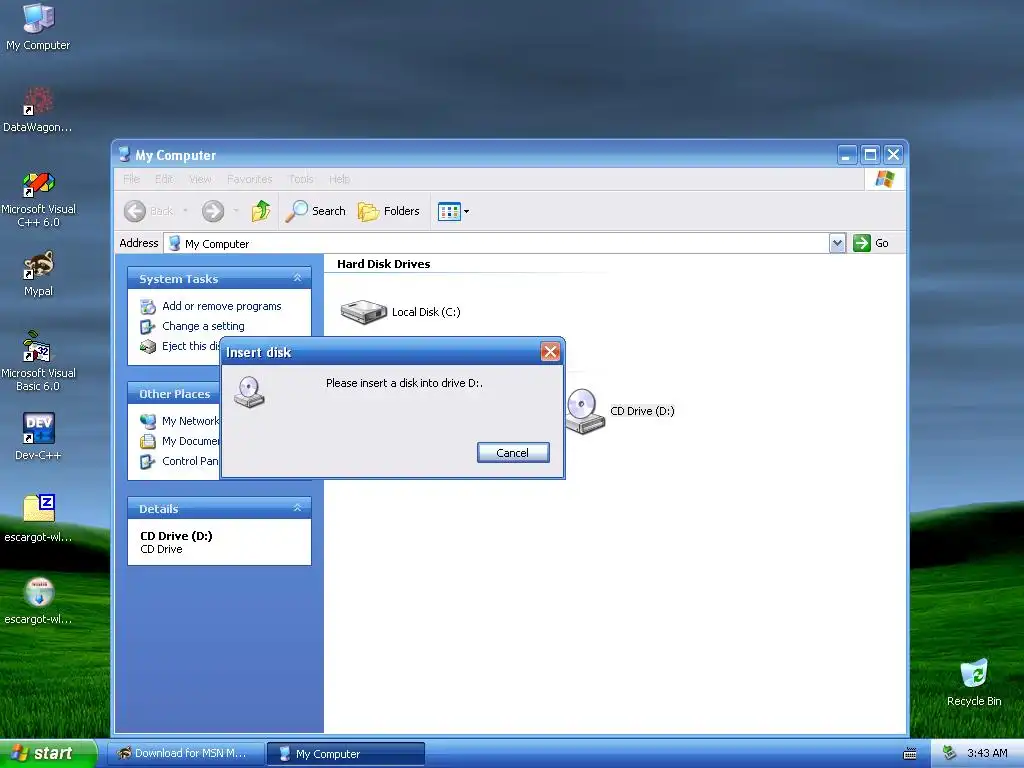Screen dimensions: 1024x768
Task: Open the File menu
Action: (x=131, y=179)
